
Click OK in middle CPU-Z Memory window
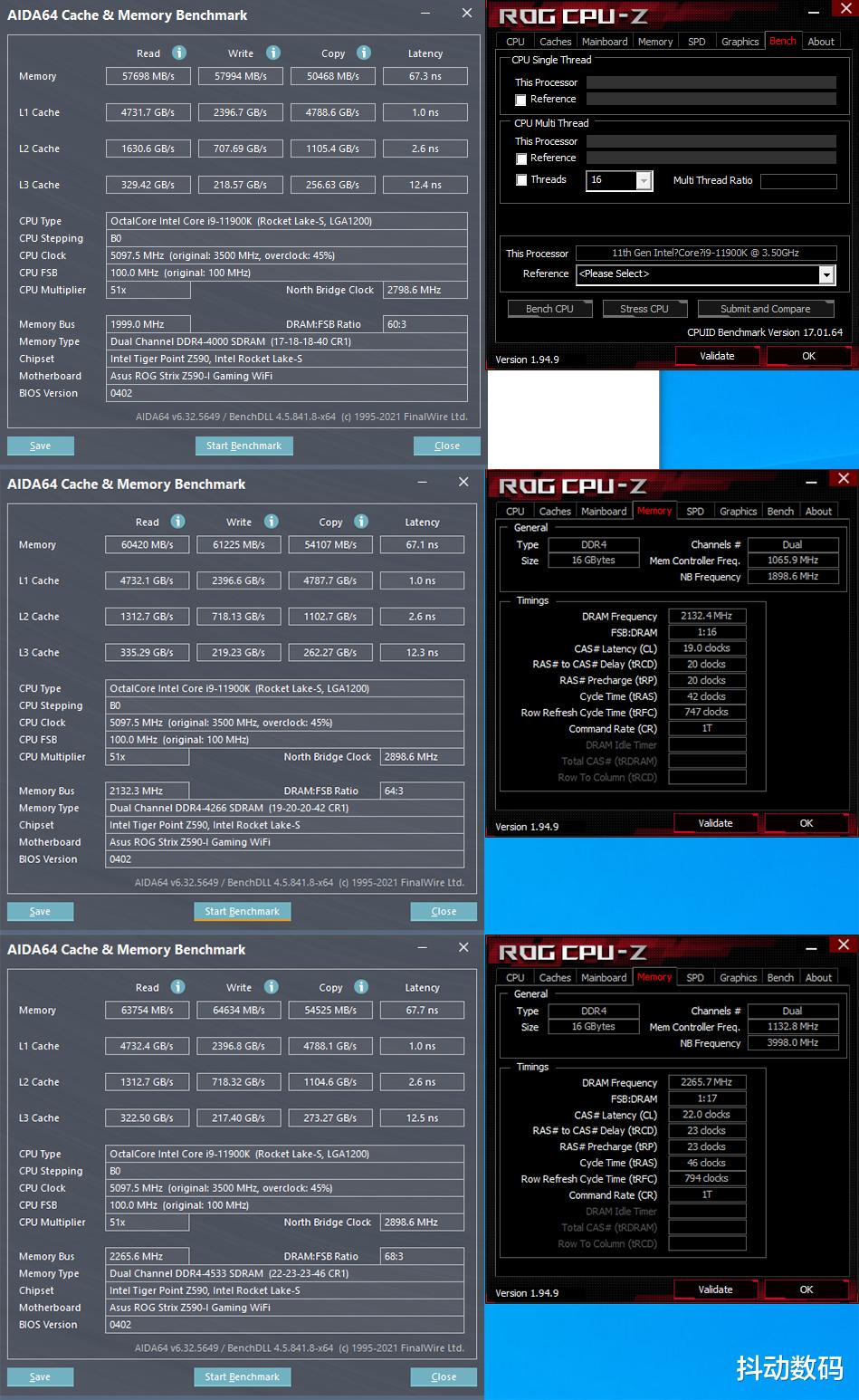(x=807, y=823)
